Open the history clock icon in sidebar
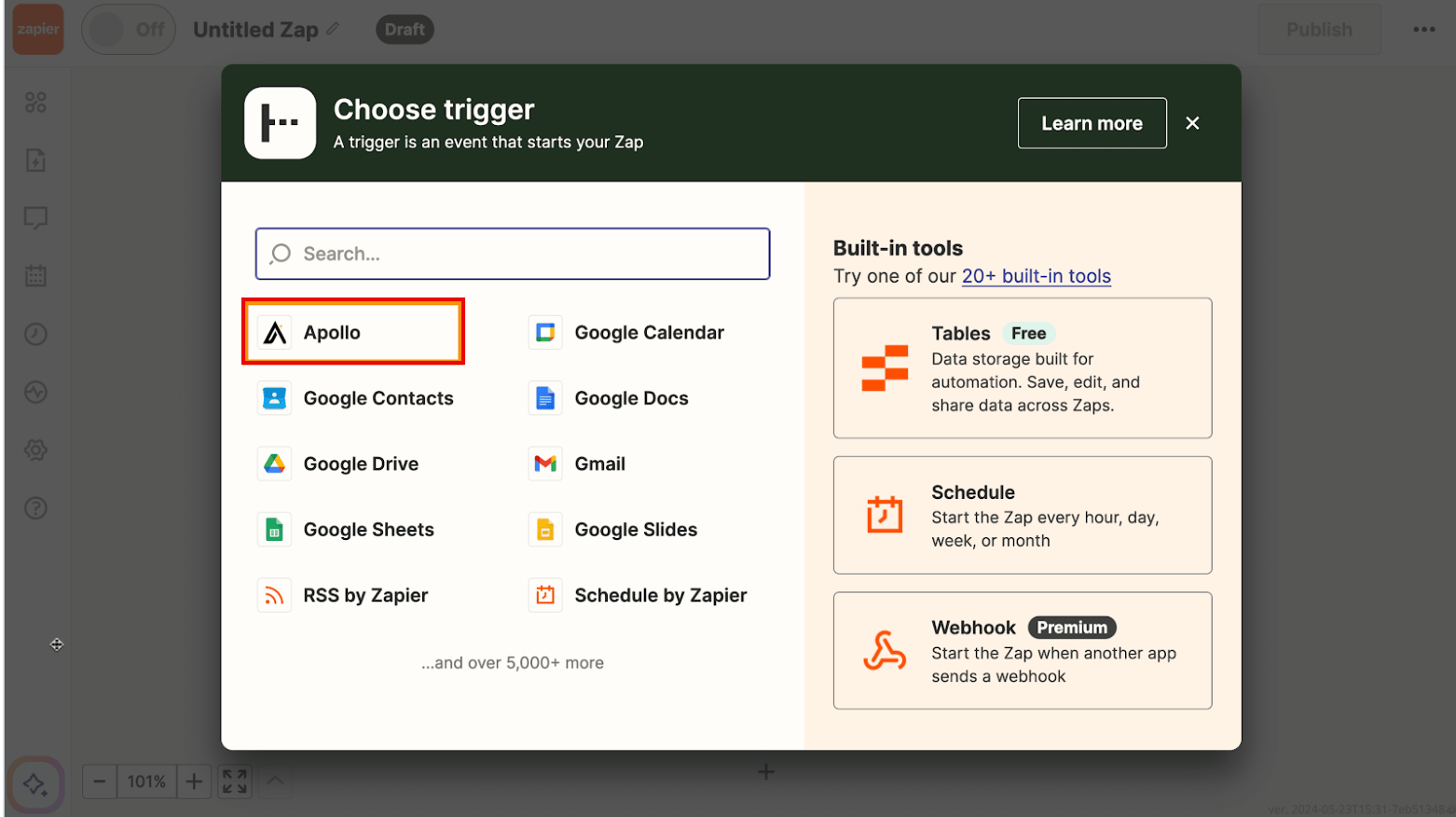The width and height of the screenshot is (1456, 817). tap(35, 334)
